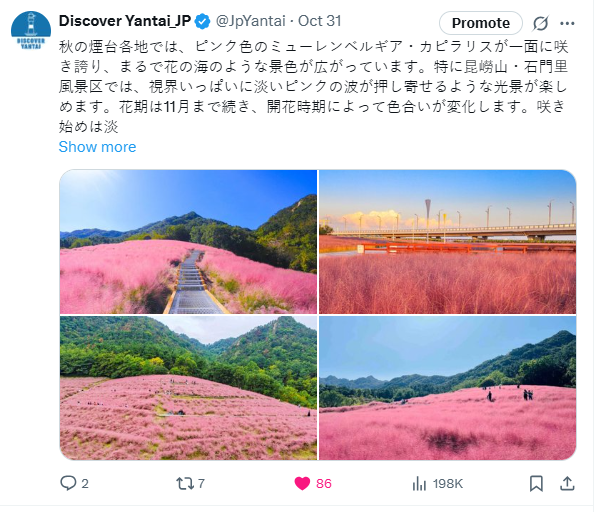Click the share upload icon

coord(567,484)
